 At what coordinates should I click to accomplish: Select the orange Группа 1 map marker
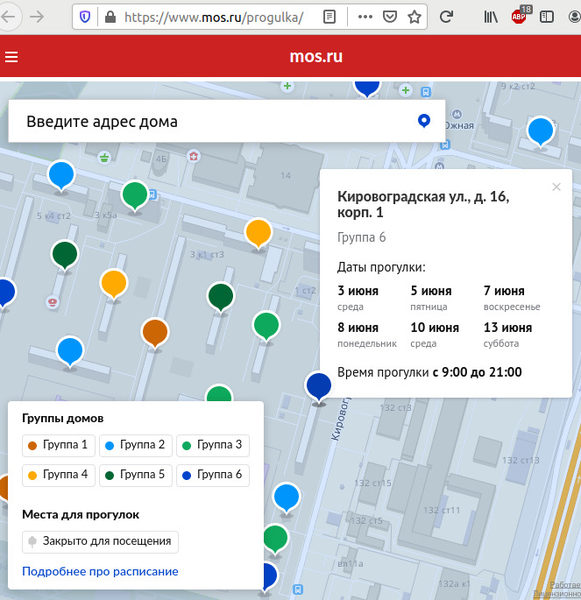[155, 333]
